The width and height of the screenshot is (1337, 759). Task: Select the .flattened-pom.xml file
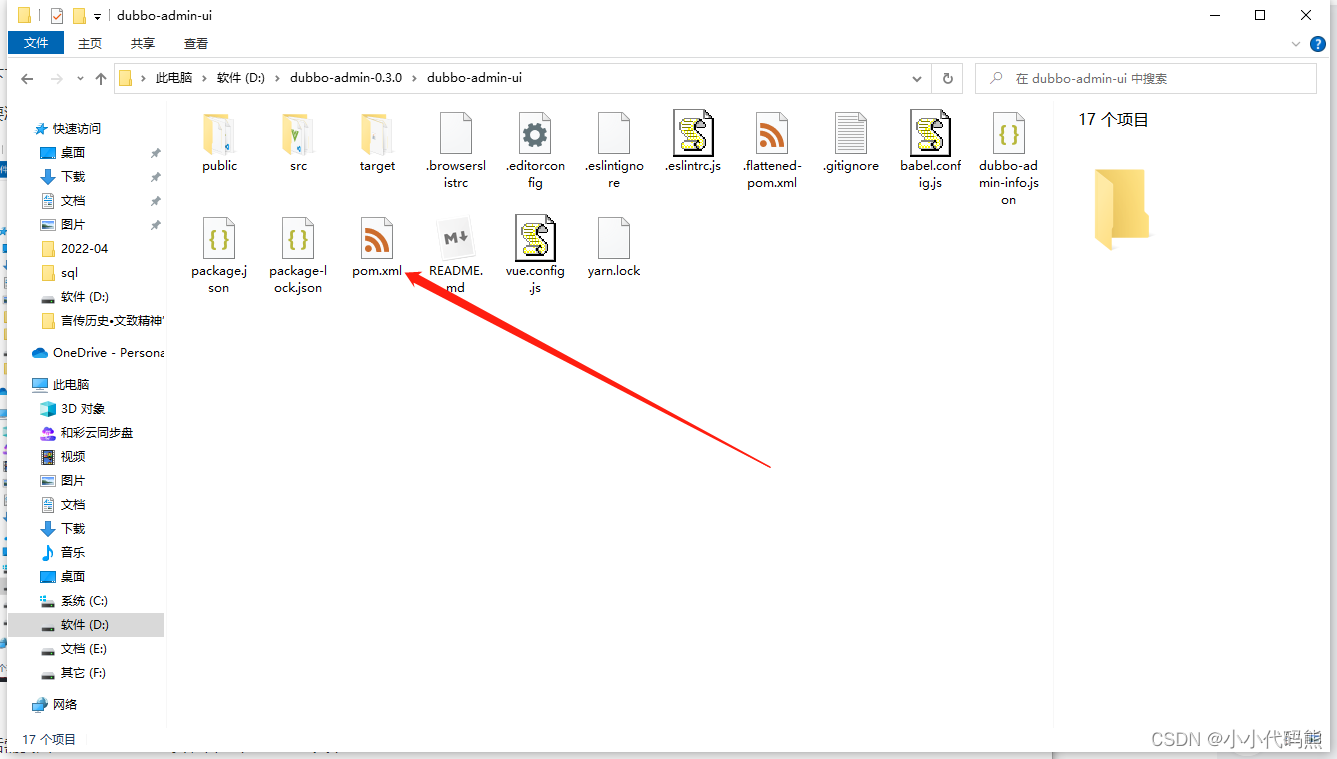pos(771,150)
